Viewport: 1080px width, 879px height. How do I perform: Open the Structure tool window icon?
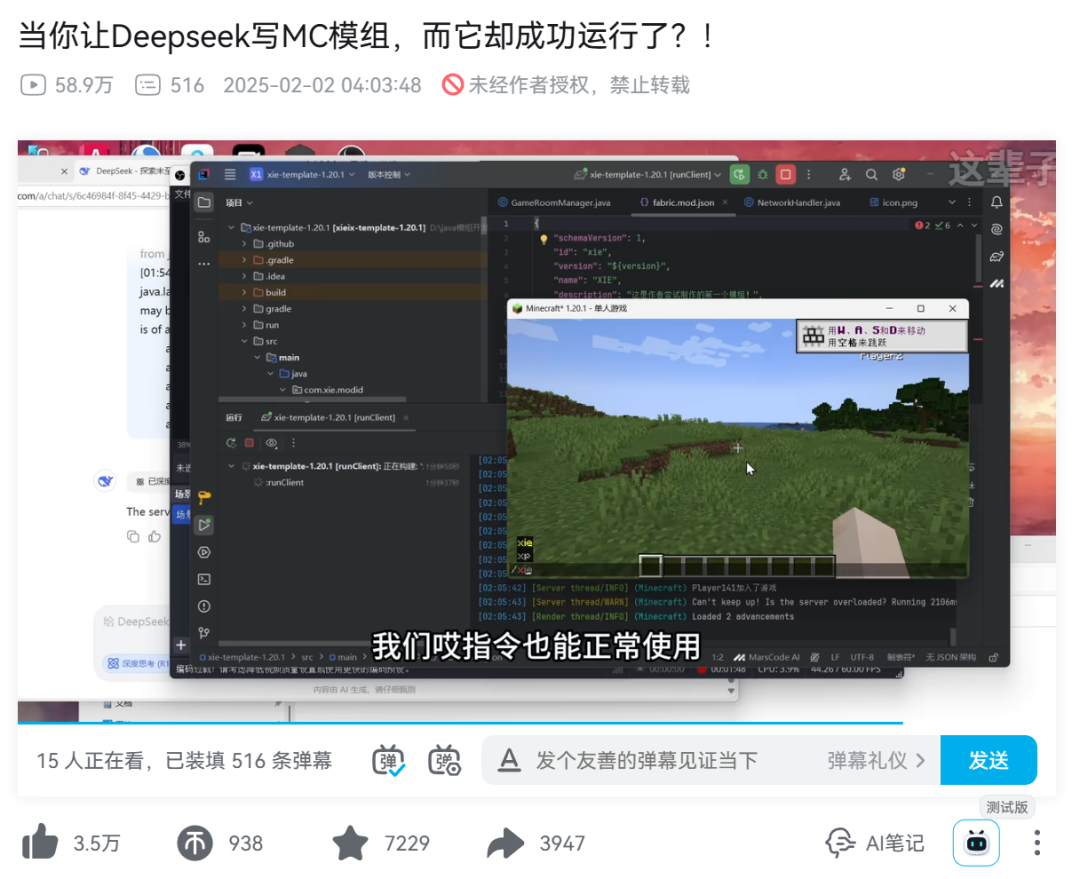[204, 237]
